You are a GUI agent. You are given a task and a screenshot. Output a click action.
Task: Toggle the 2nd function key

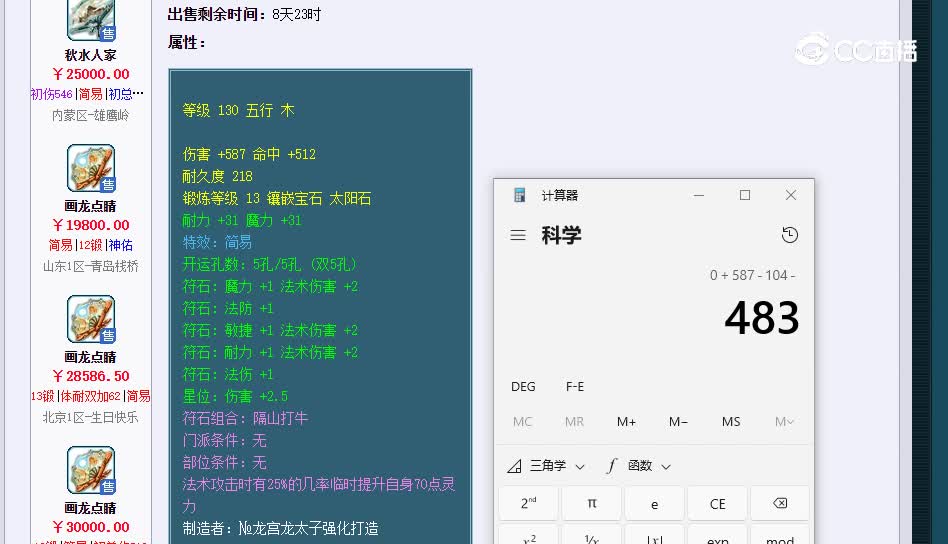coord(528,503)
